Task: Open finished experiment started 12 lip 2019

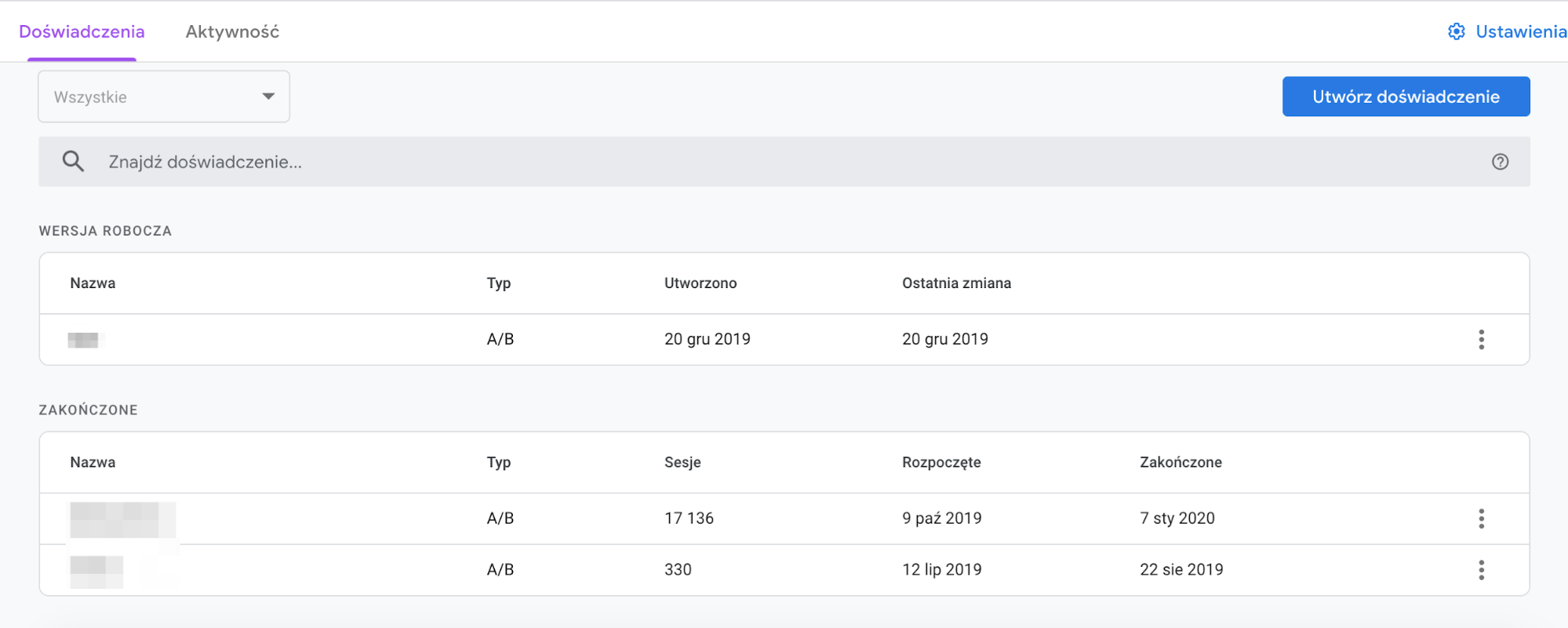Action: coord(96,571)
